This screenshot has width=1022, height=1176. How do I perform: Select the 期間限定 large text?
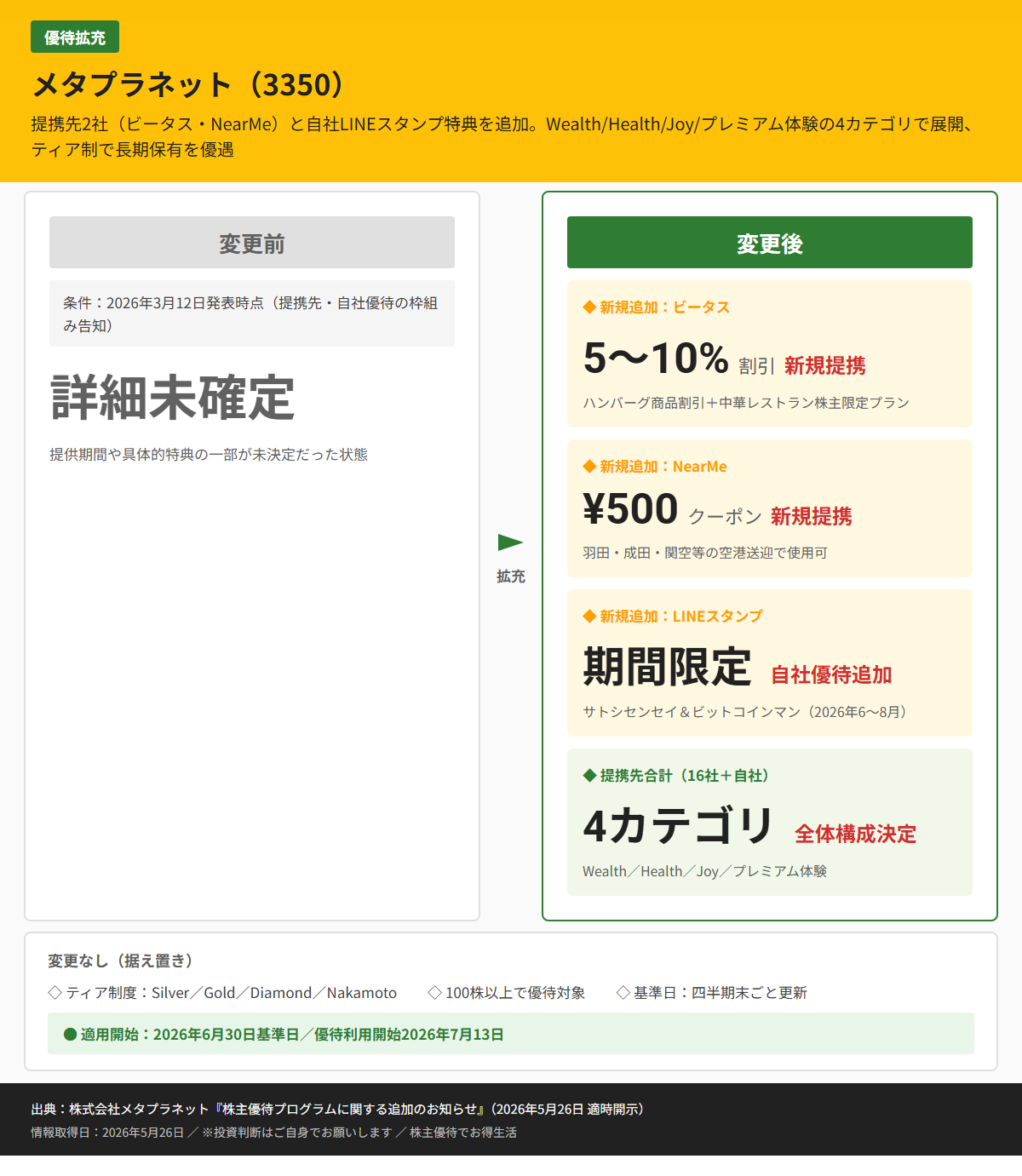668,667
